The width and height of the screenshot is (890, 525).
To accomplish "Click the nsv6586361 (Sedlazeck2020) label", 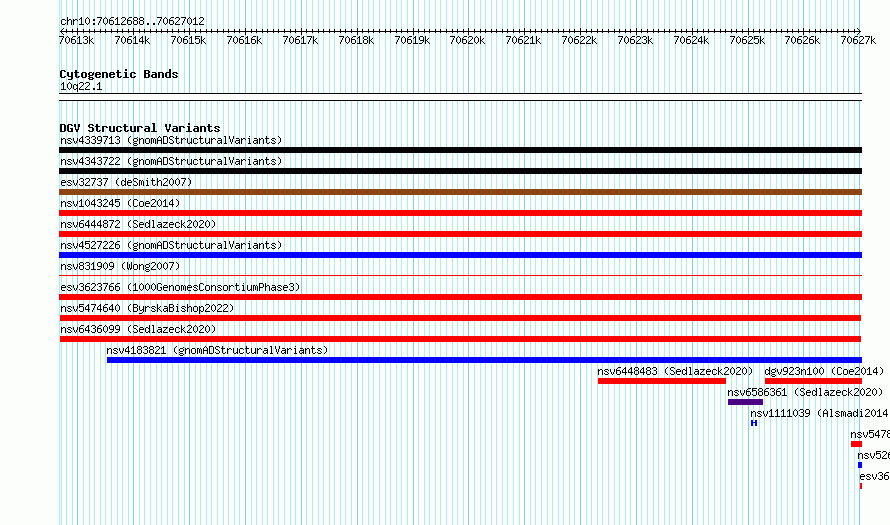I will pyautogui.click(x=805, y=392).
